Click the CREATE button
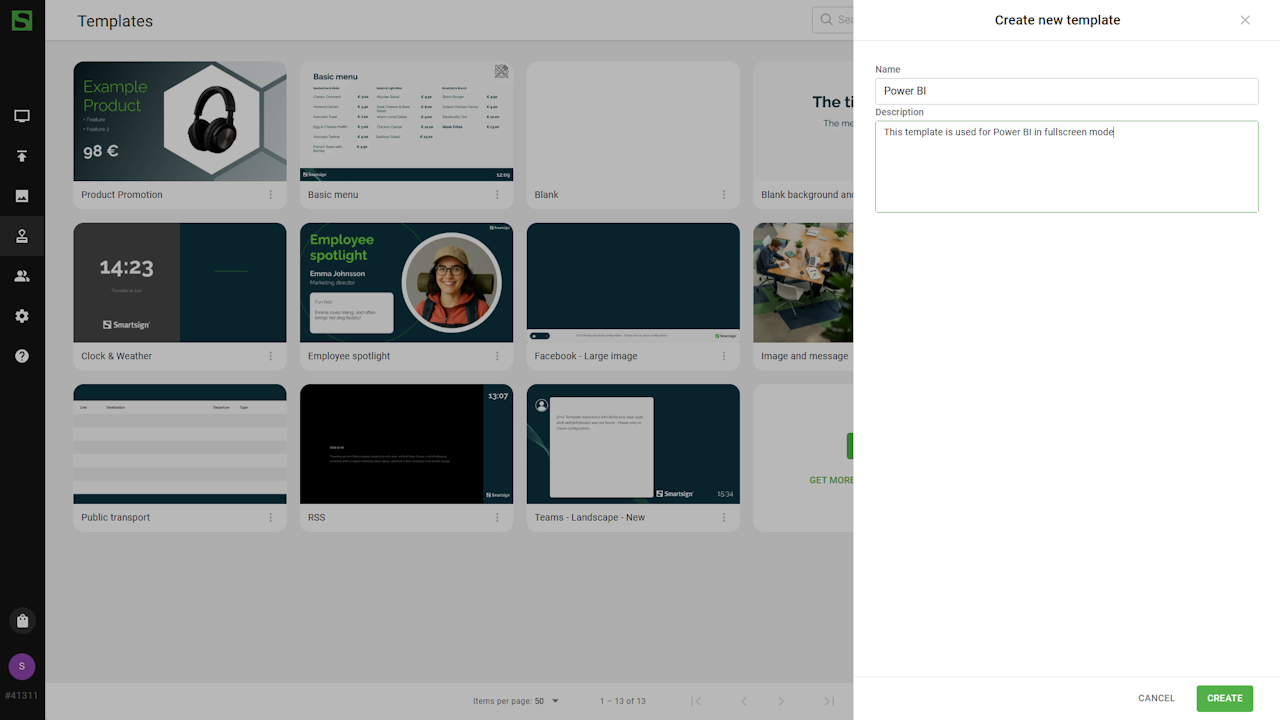This screenshot has height=720, width=1280. (1224, 698)
